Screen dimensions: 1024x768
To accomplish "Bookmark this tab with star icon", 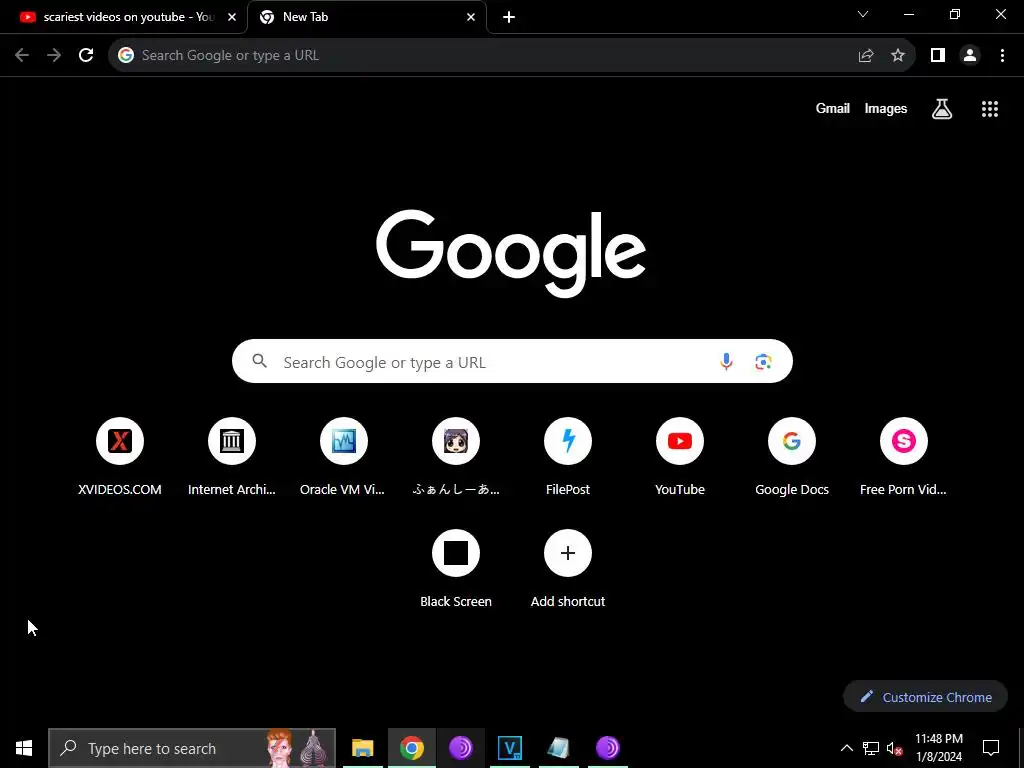I will (898, 56).
